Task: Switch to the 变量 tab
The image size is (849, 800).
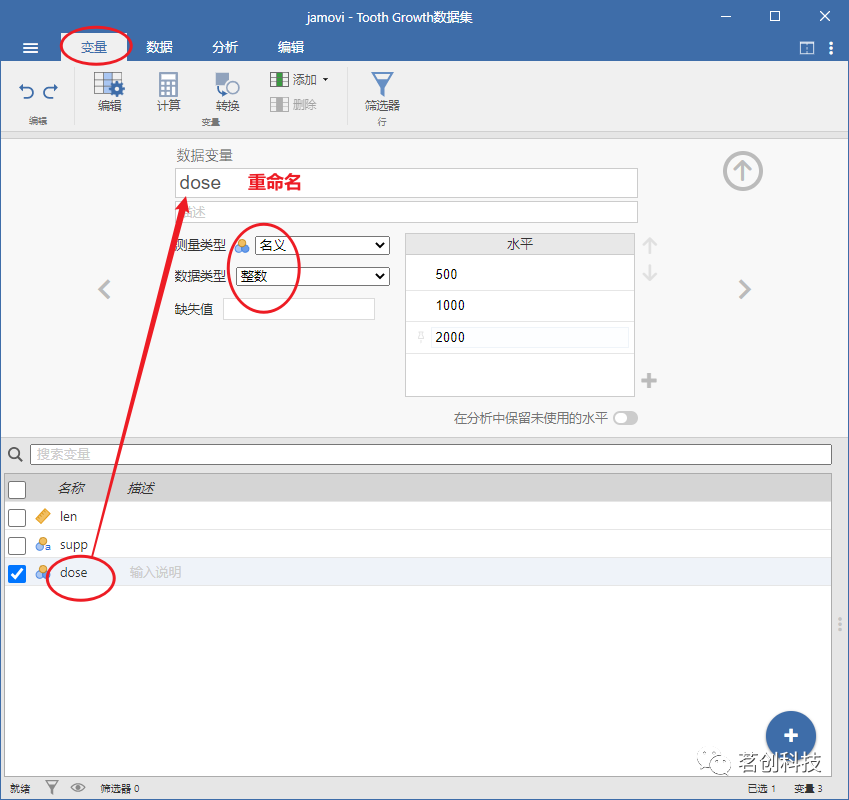Action: tap(94, 47)
